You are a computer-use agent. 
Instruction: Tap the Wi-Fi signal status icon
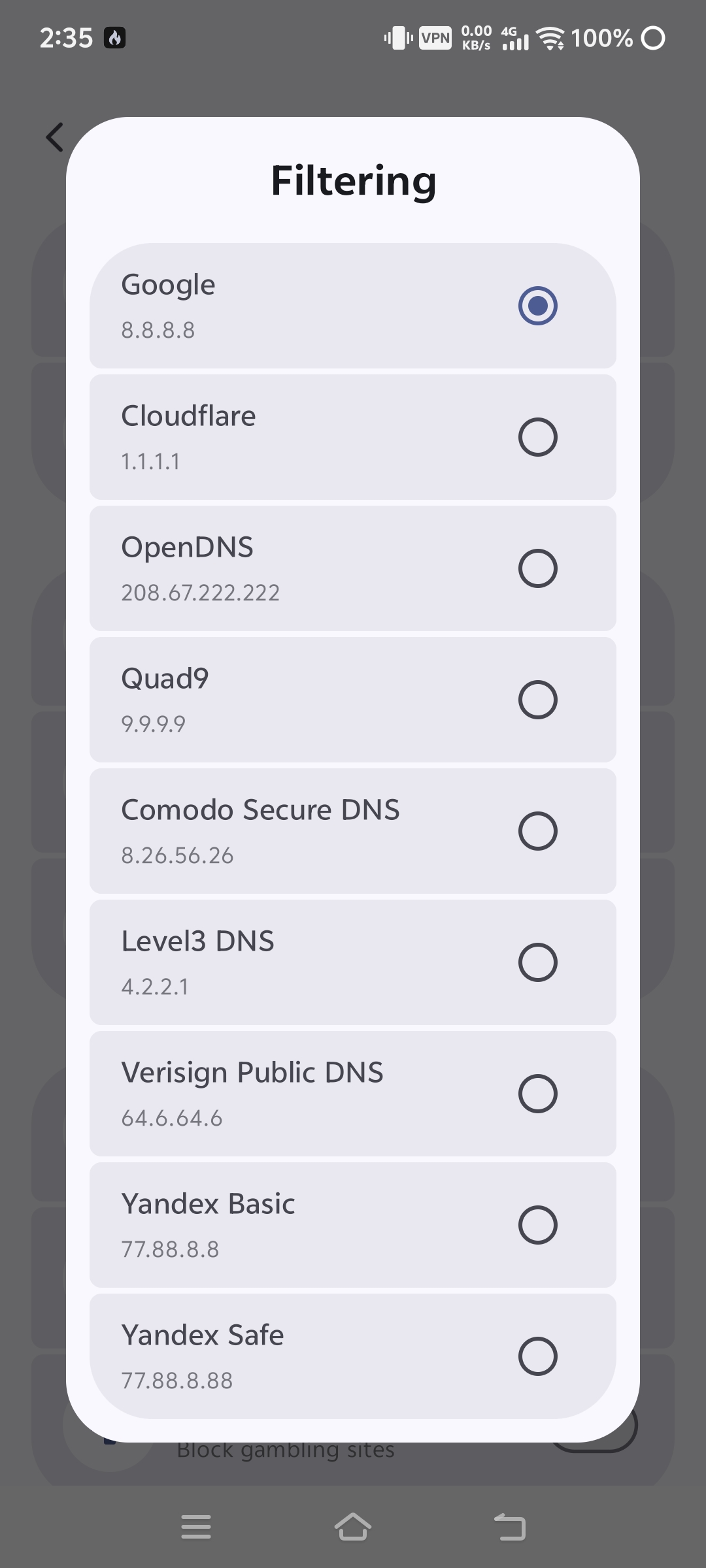[550, 38]
